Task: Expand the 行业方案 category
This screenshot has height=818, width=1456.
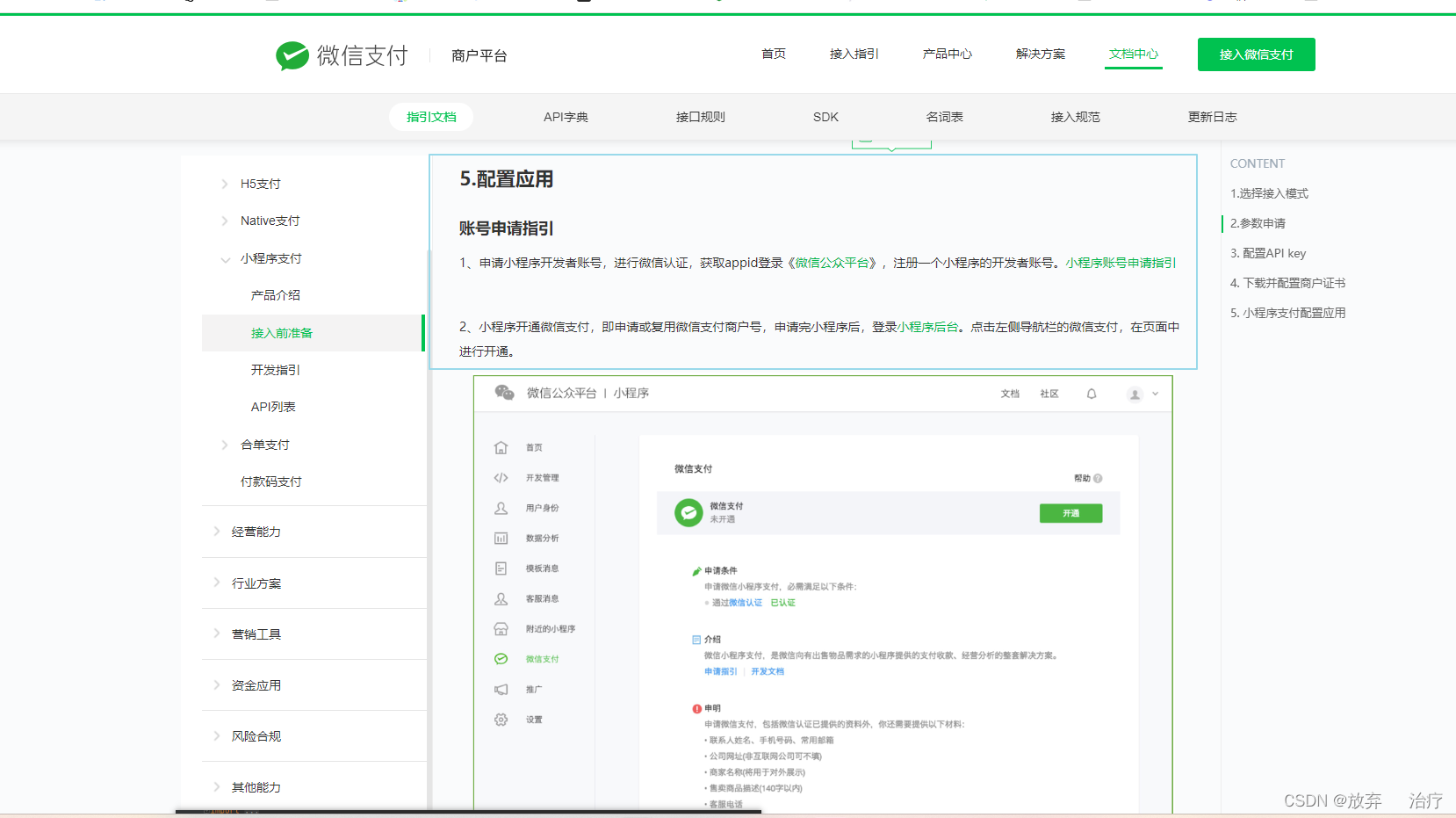Action: pyautogui.click(x=216, y=583)
